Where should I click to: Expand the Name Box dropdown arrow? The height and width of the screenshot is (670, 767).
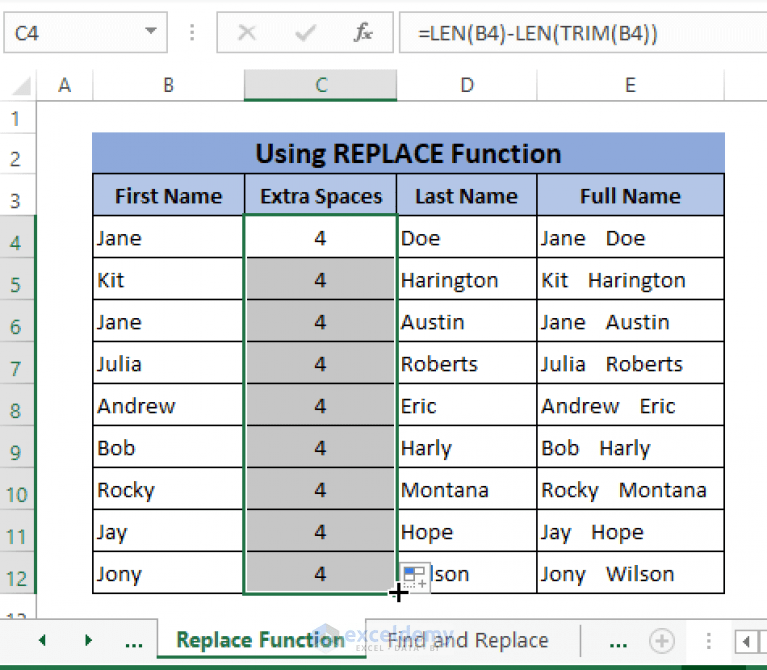pos(151,31)
